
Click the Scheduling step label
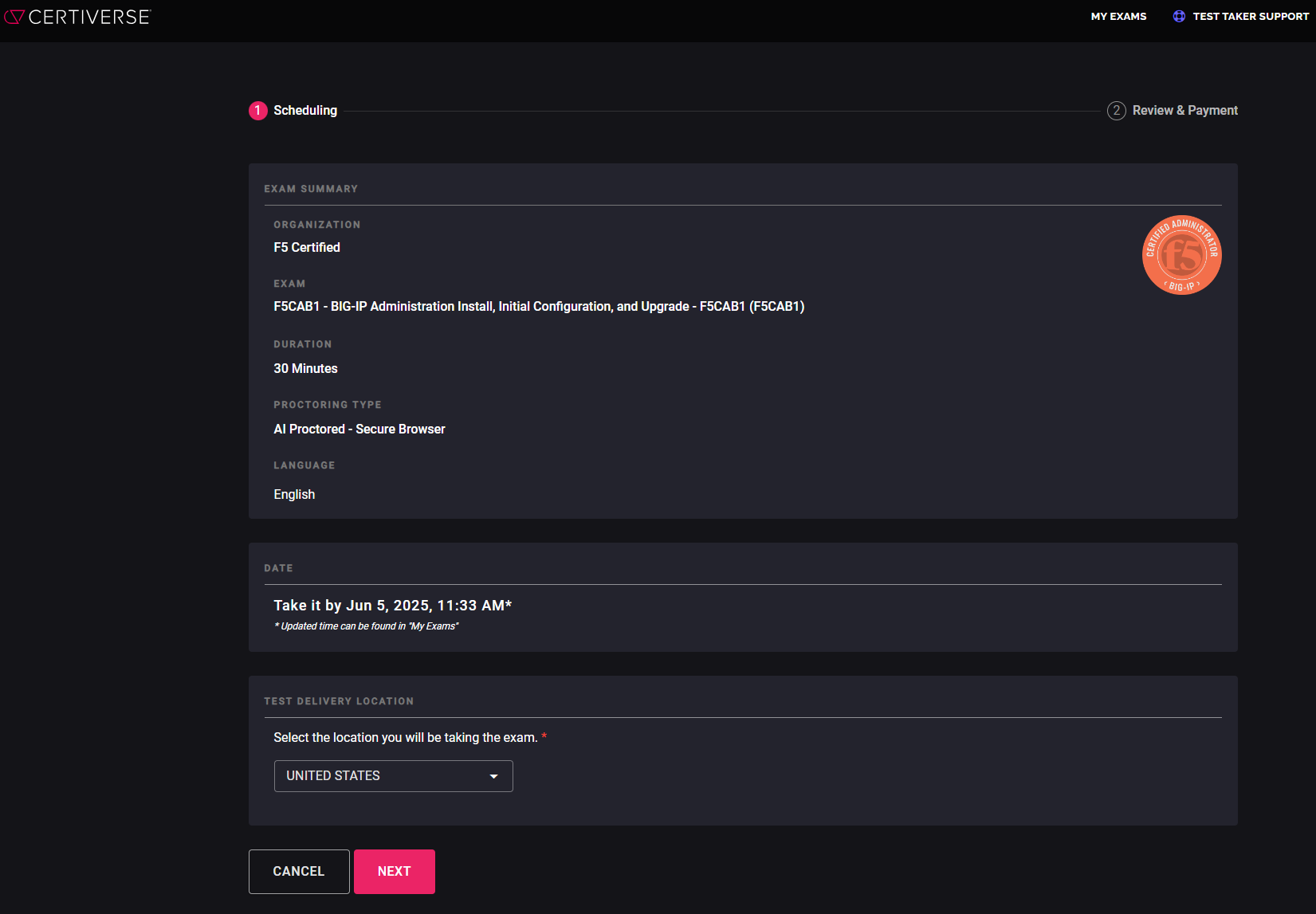(305, 111)
